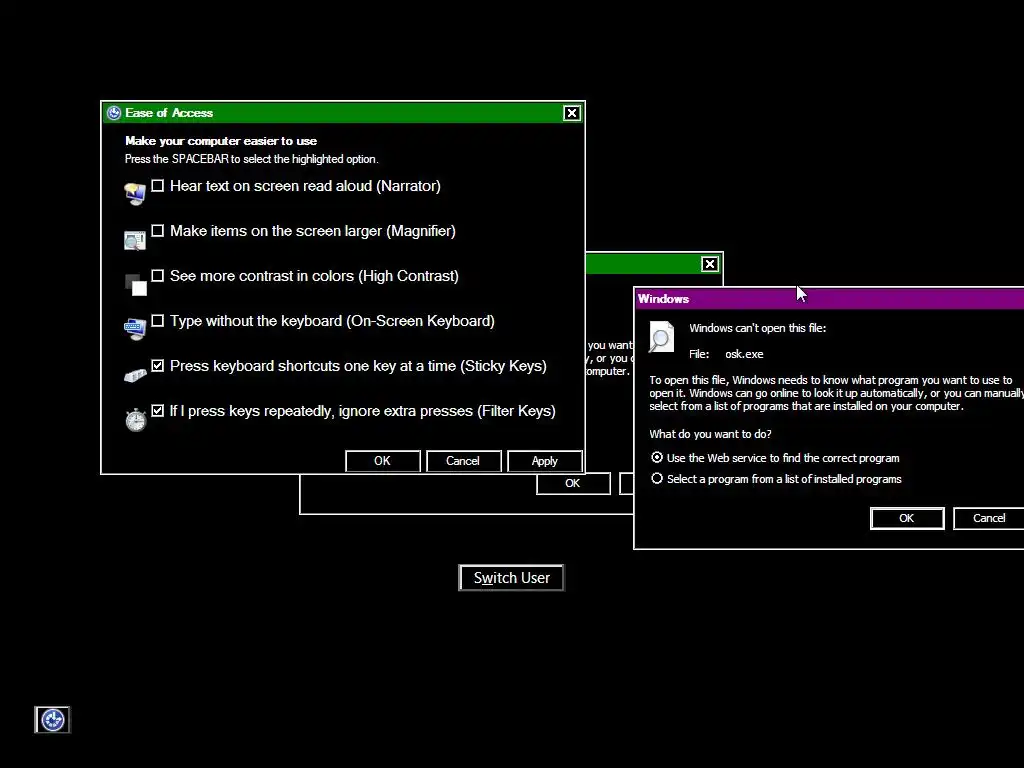The height and width of the screenshot is (768, 1024).
Task: Click the Narrator option icon
Action: pos(135,193)
